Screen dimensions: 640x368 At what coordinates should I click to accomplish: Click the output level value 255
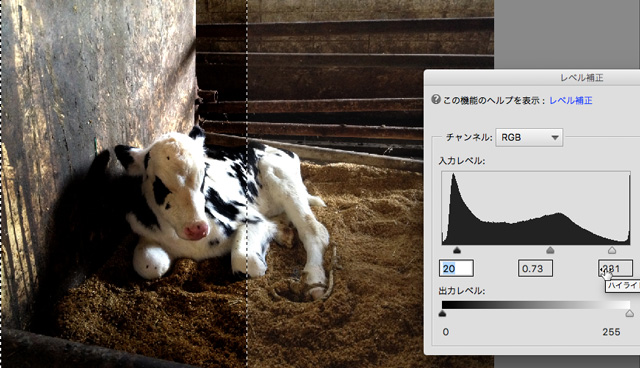coord(611,332)
